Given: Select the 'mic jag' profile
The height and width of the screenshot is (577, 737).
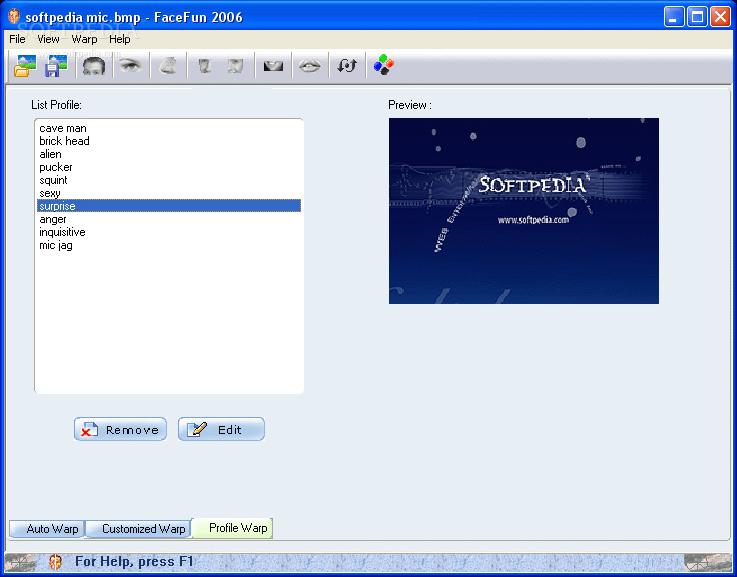Looking at the screenshot, I should (x=169, y=245).
